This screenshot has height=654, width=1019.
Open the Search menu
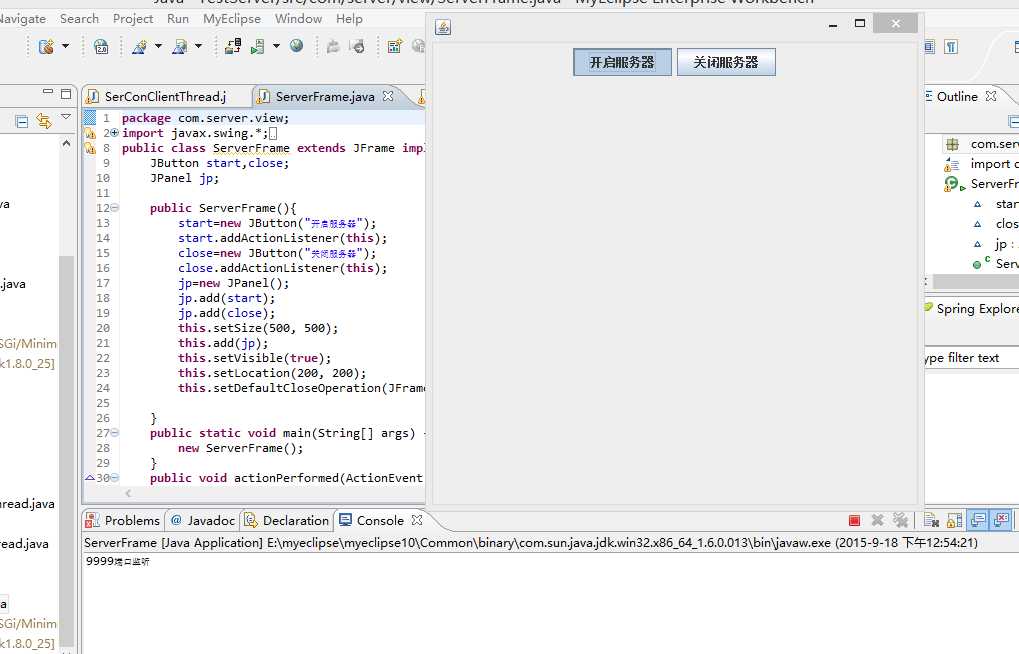click(x=79, y=19)
